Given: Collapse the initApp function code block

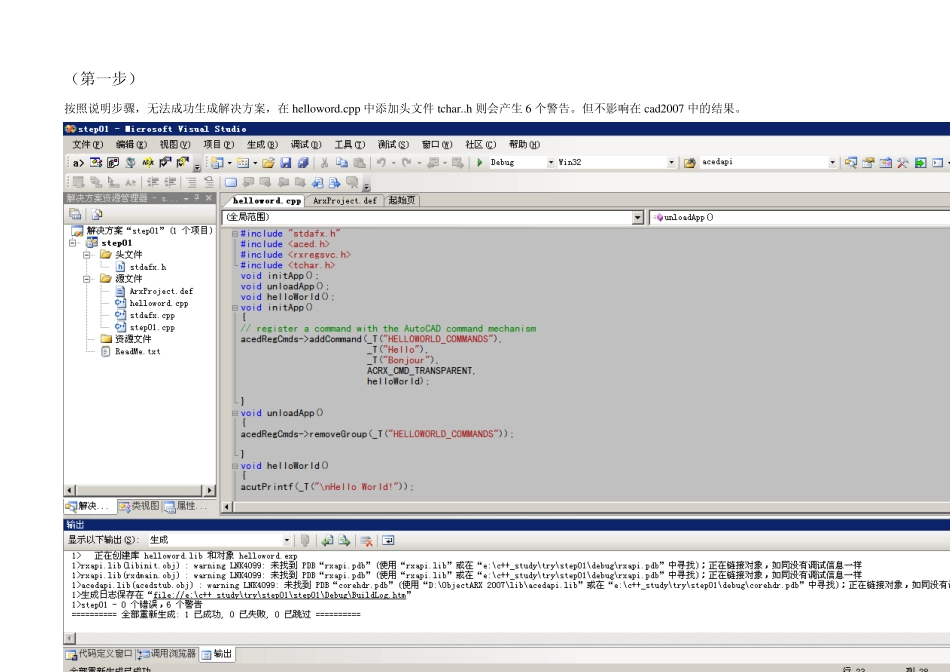Looking at the screenshot, I should click(236, 307).
